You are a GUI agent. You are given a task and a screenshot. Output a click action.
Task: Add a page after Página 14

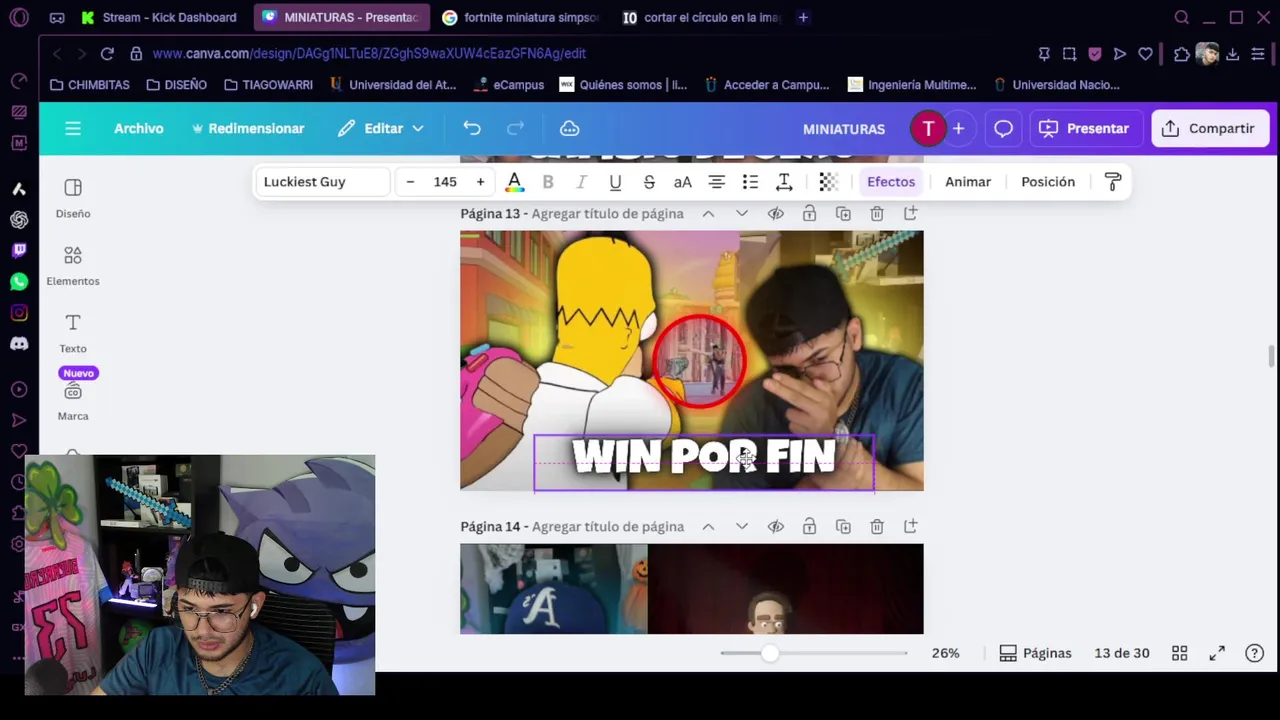point(910,527)
